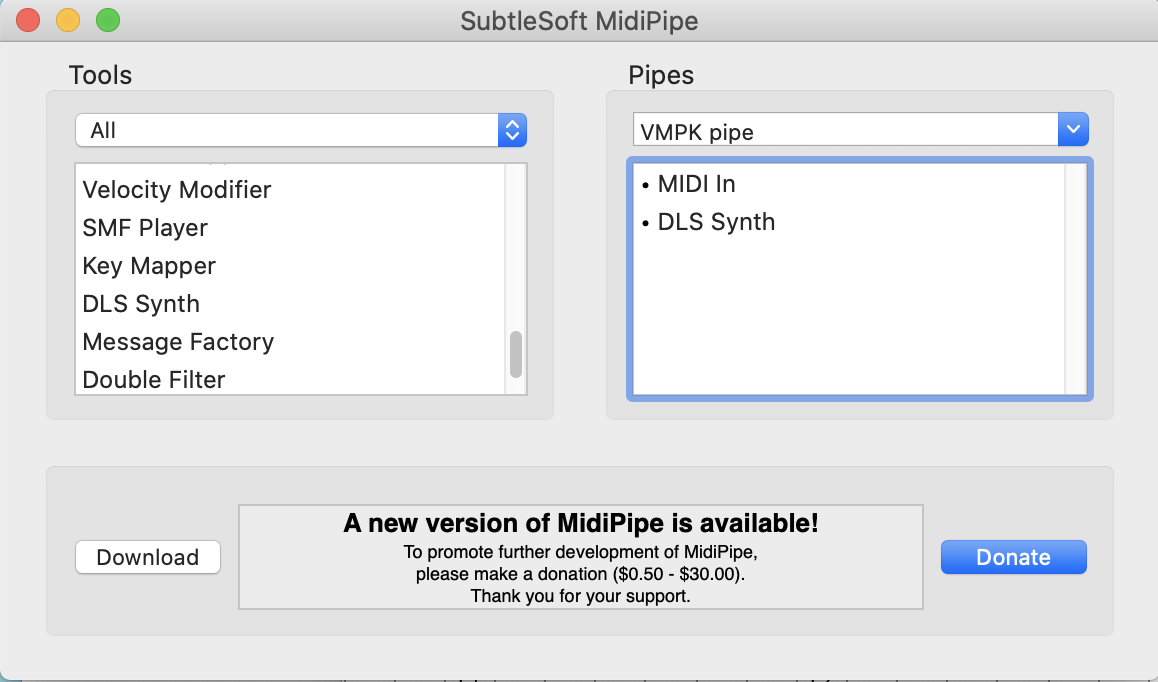Select the Message Factory tool
Screen dimensions: 1158x682
(x=178, y=342)
